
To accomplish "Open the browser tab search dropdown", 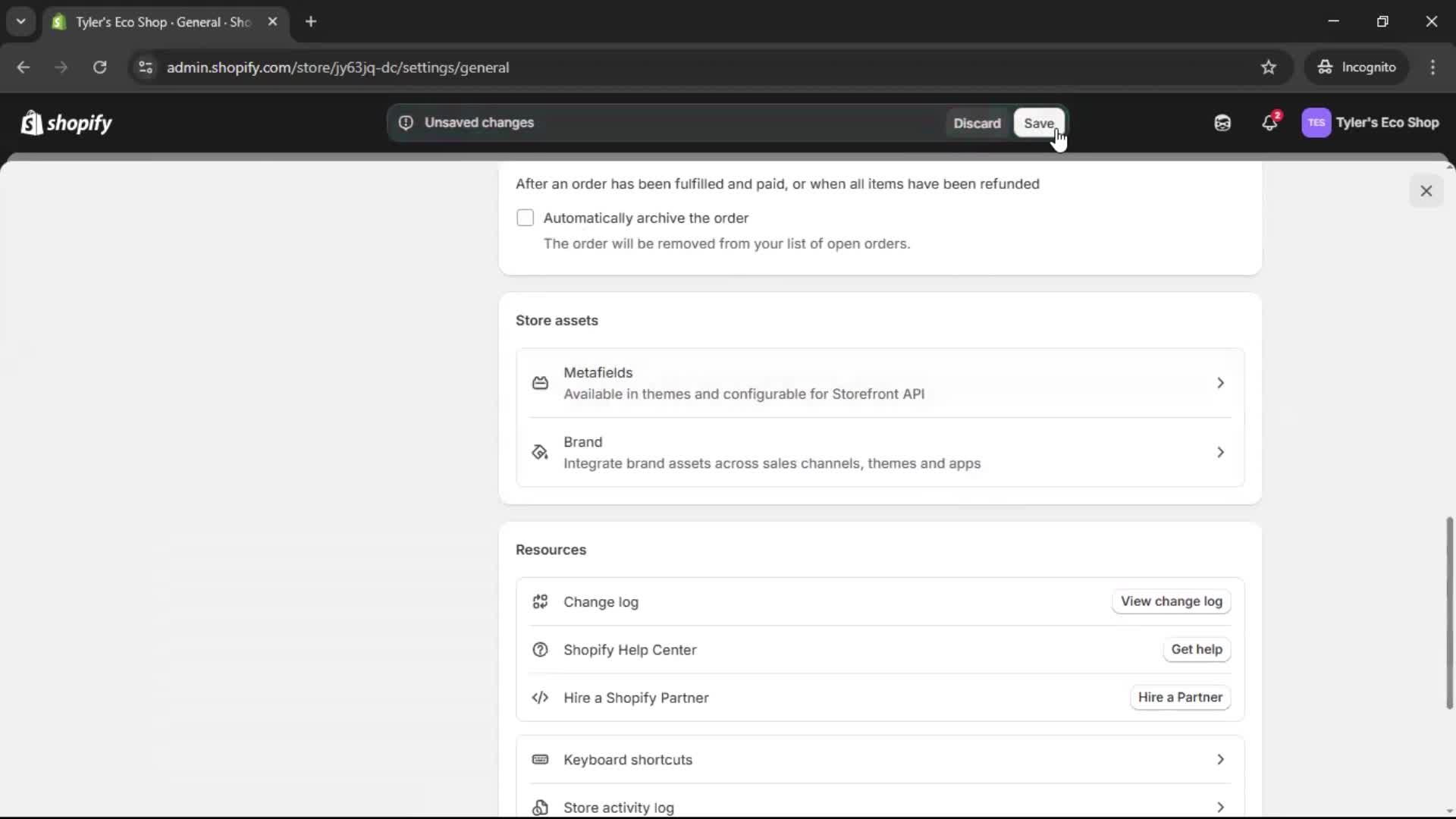I will click(x=20, y=21).
